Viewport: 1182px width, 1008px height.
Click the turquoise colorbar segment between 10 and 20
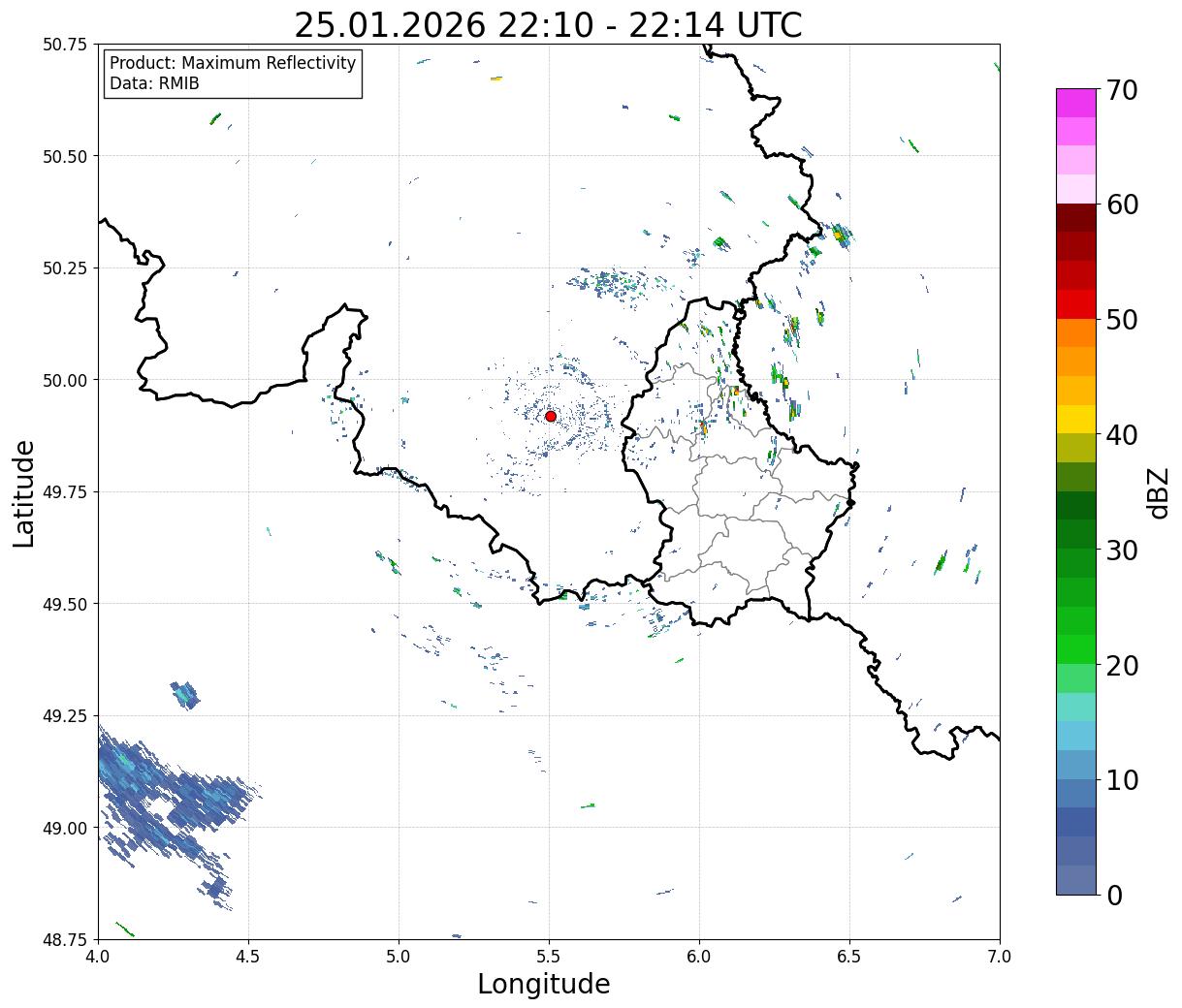[x=1076, y=708]
